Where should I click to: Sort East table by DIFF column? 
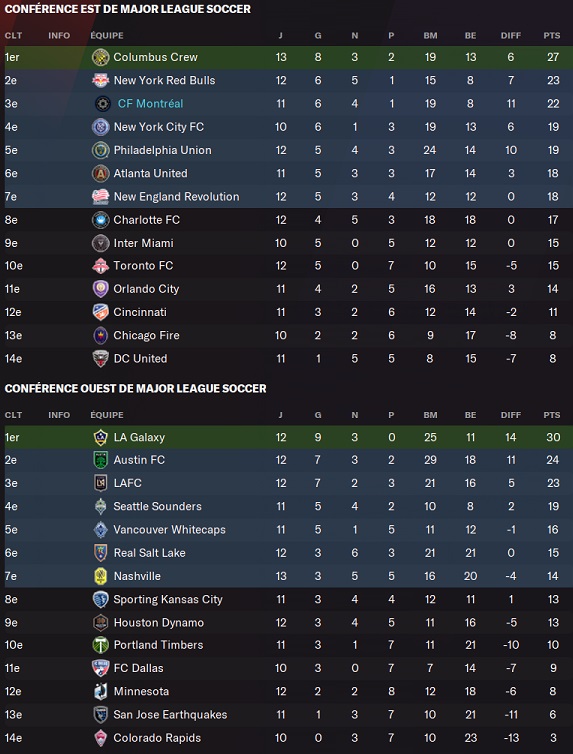pyautogui.click(x=511, y=36)
